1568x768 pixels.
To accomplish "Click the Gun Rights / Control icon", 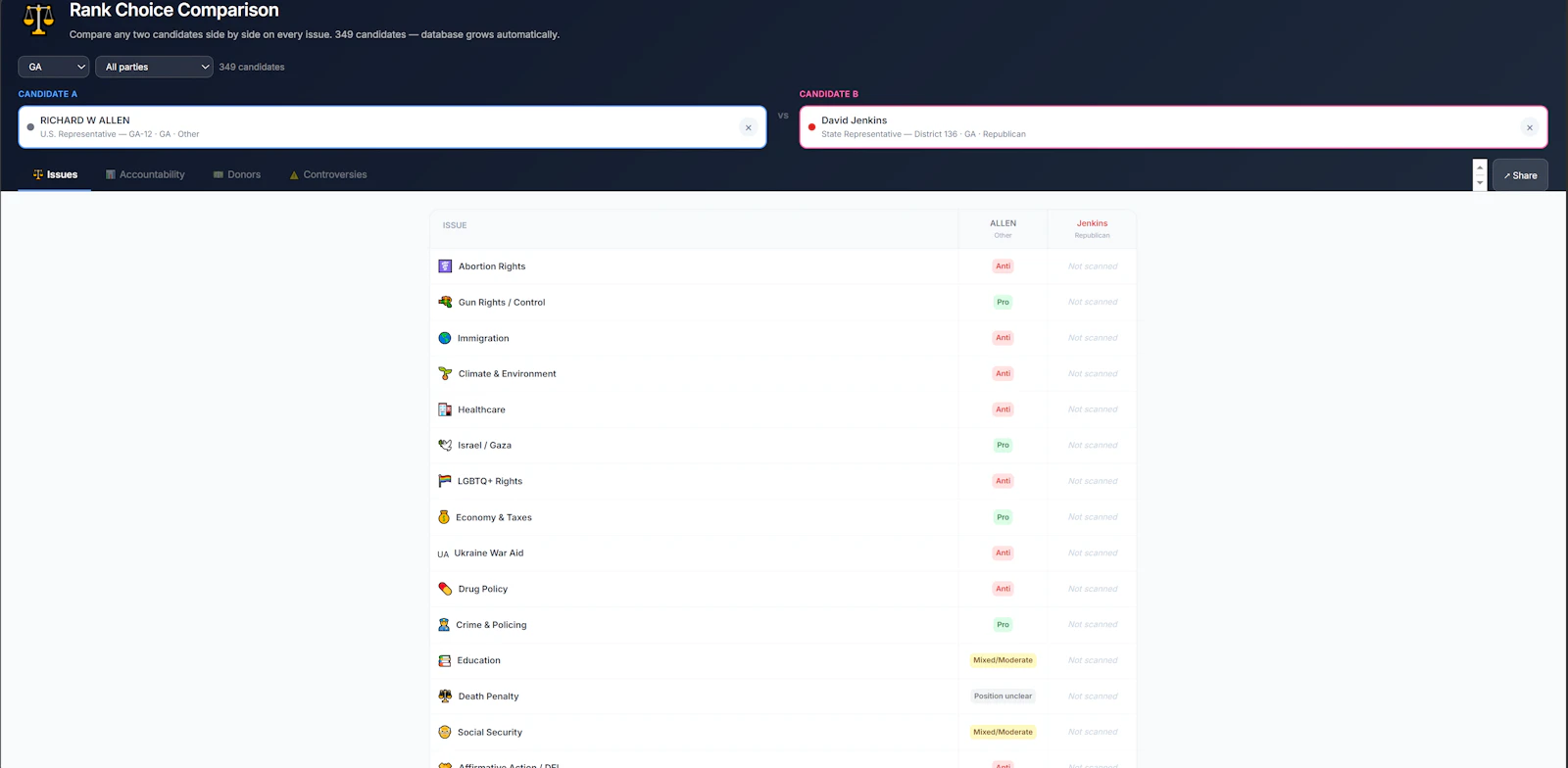I will click(445, 302).
